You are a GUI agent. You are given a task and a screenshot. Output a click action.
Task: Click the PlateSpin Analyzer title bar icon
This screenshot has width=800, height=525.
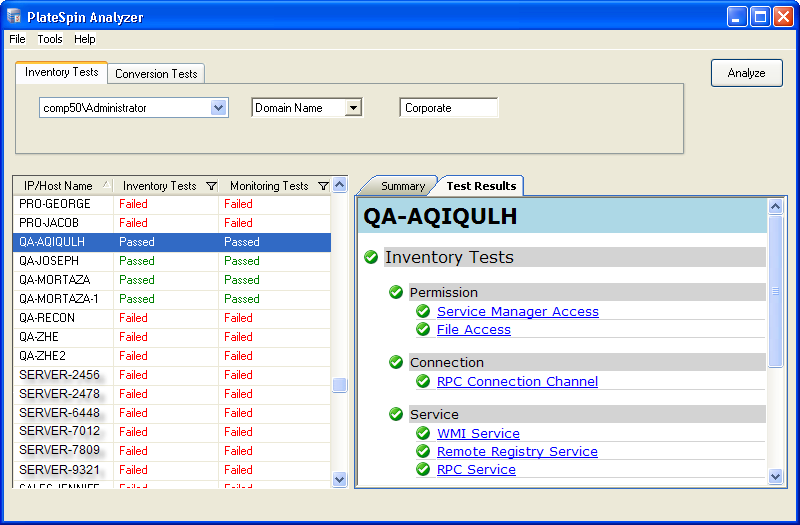13,17
